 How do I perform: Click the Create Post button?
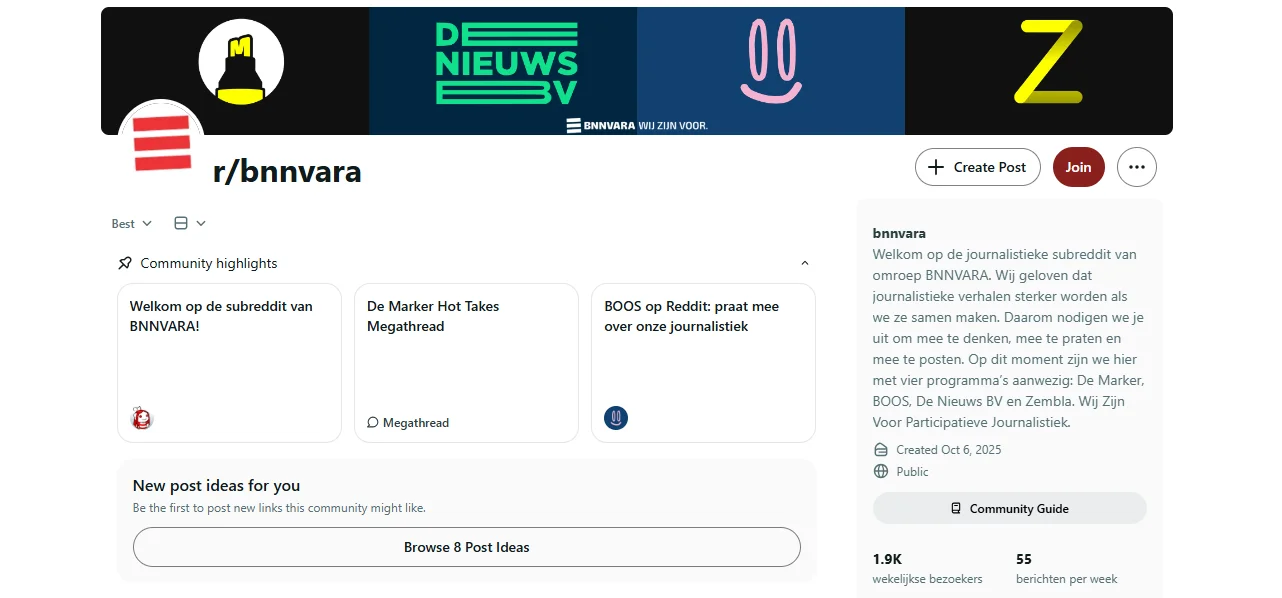(x=977, y=167)
